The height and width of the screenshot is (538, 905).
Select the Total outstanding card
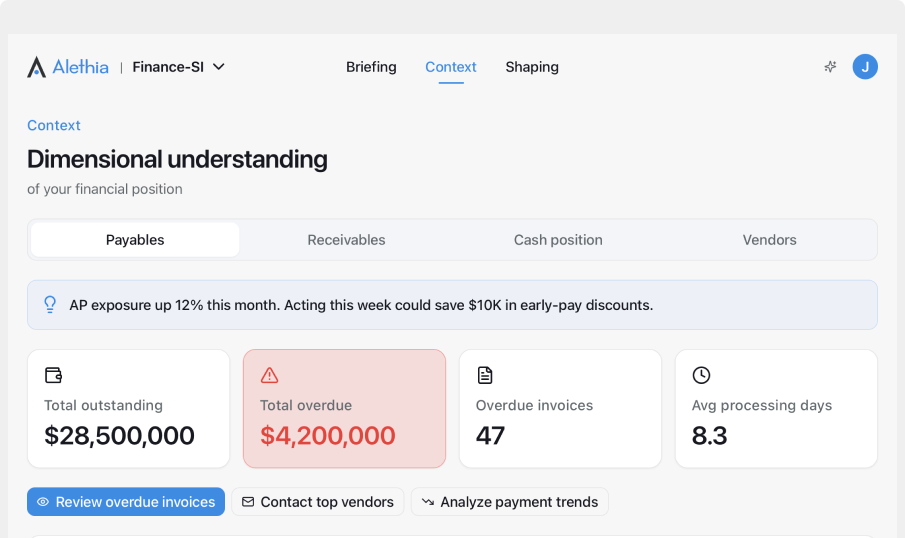pyautogui.click(x=129, y=409)
